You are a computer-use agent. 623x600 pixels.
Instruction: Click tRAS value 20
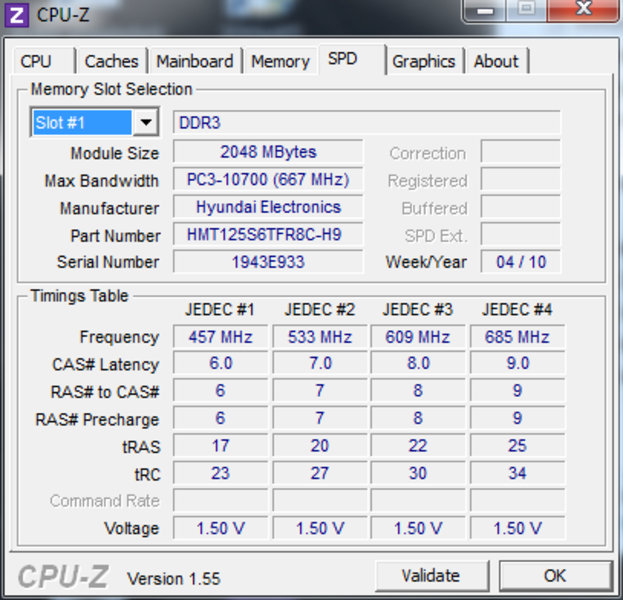320,446
